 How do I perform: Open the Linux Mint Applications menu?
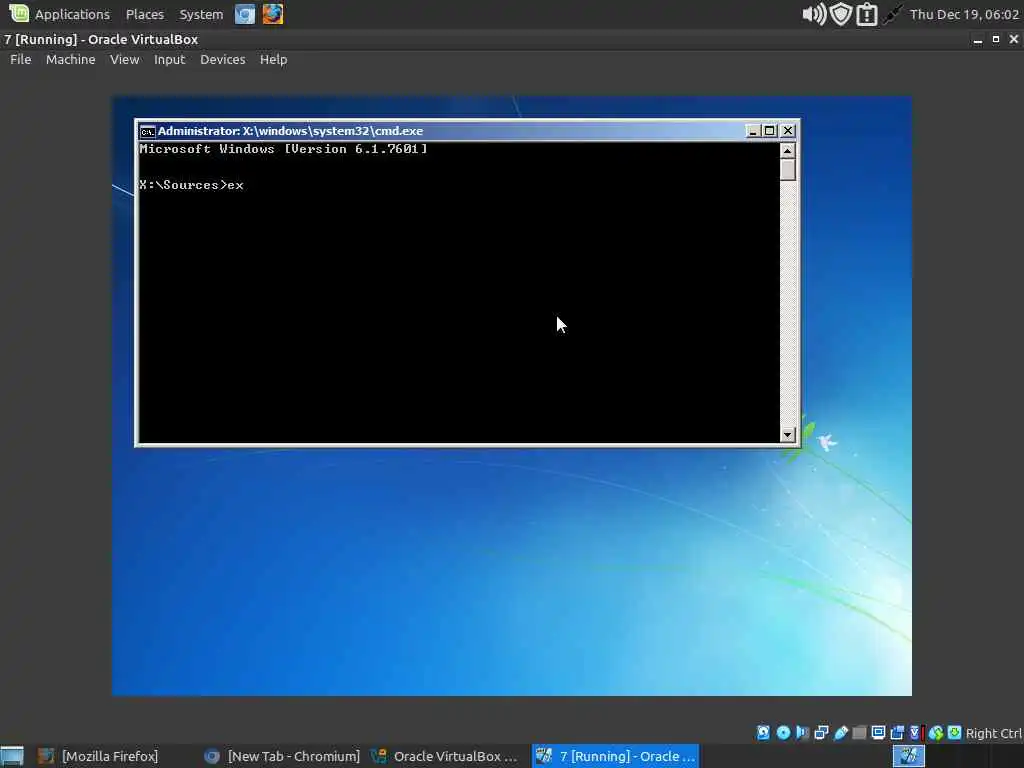pyautogui.click(x=59, y=14)
